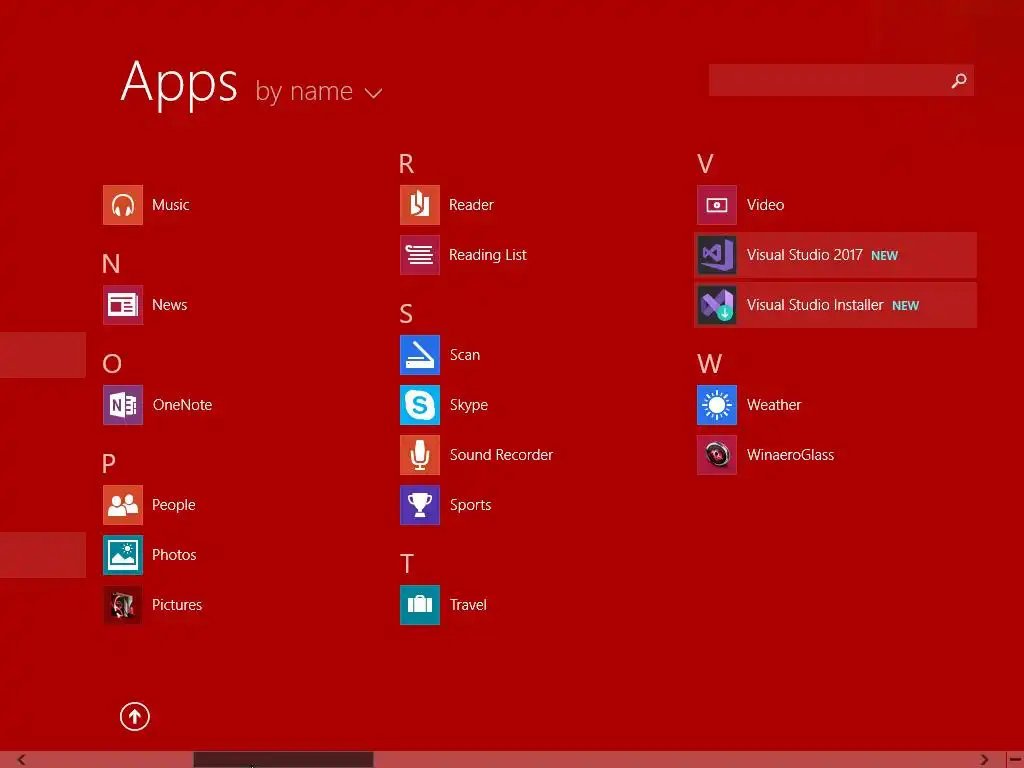The width and height of the screenshot is (1024, 768).
Task: Jump via letter header V
Action: tap(705, 164)
